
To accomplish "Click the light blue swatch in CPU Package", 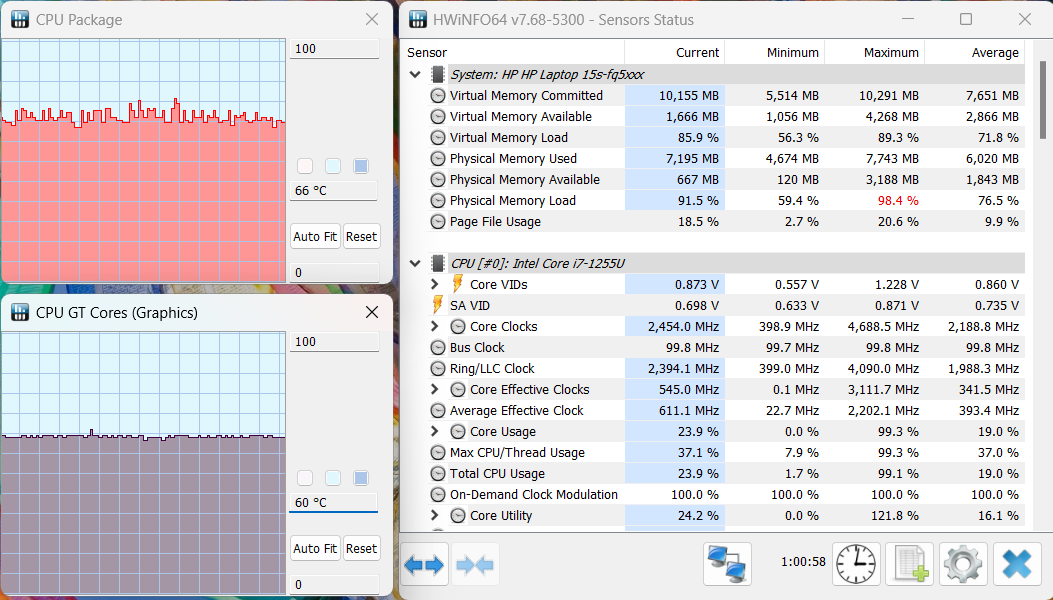I will click(333, 166).
